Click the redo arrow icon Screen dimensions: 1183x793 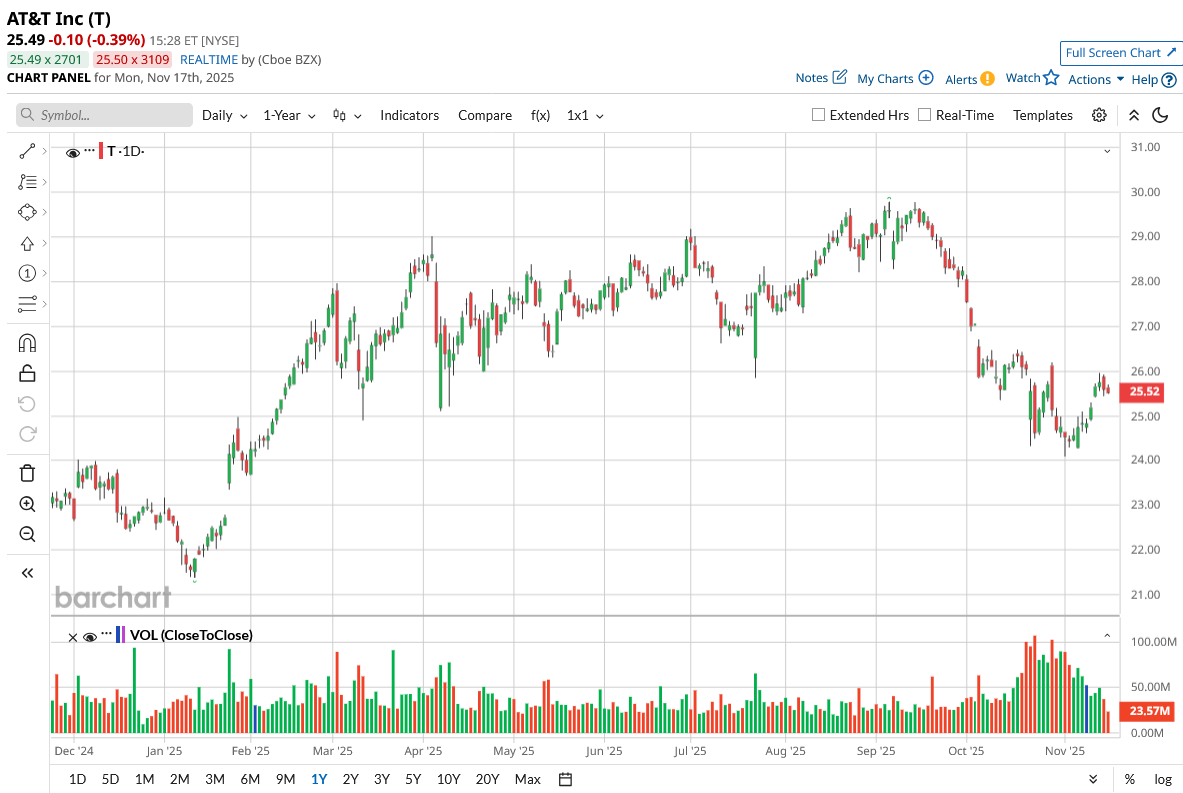[27, 434]
